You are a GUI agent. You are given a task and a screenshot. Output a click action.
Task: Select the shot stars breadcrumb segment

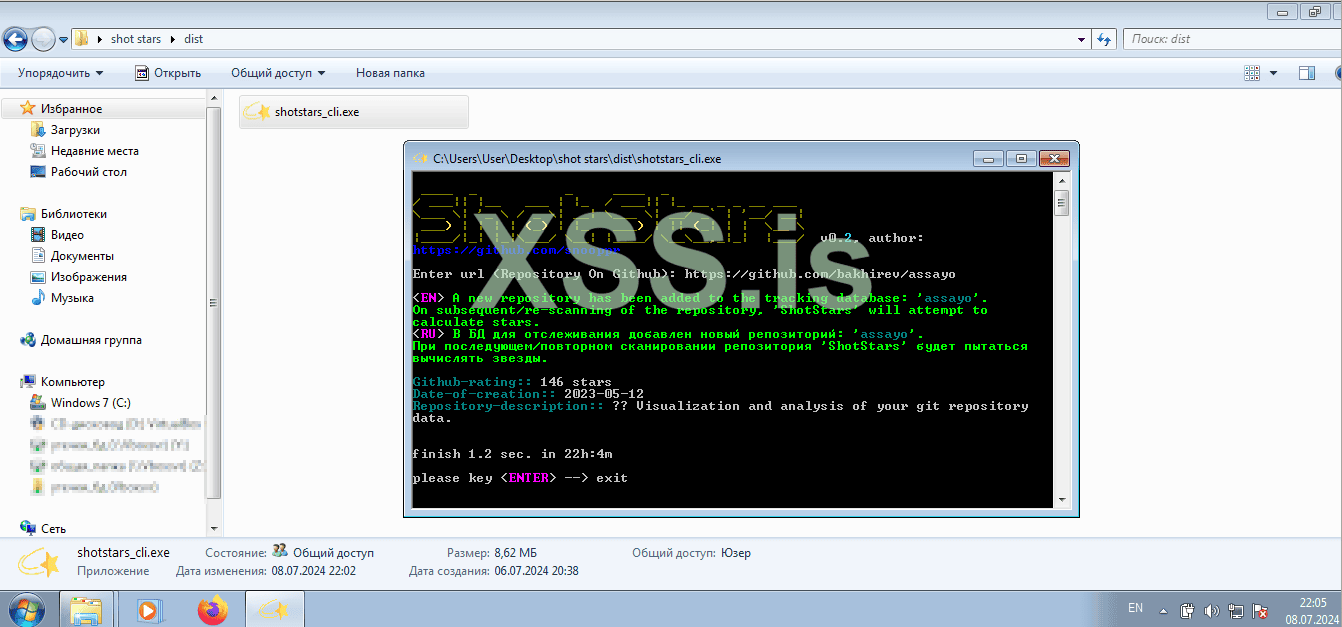pyautogui.click(x=136, y=39)
